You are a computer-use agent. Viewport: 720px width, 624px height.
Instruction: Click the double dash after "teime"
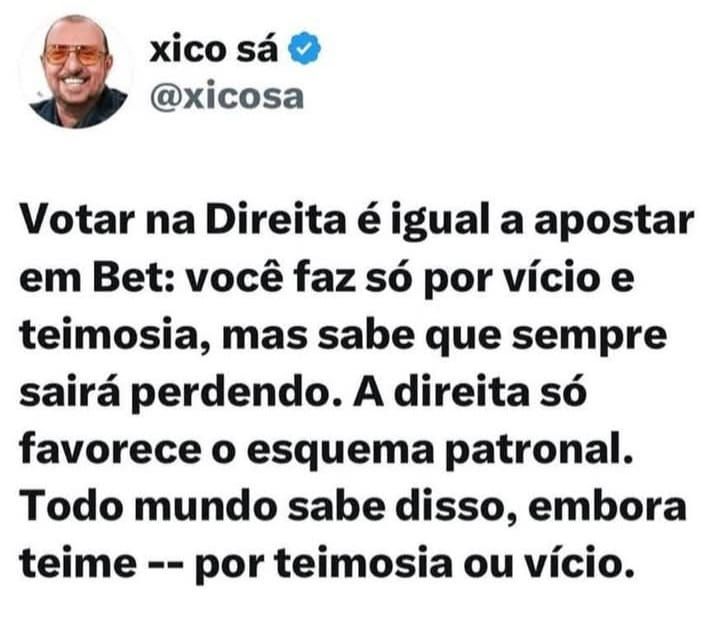coord(165,565)
